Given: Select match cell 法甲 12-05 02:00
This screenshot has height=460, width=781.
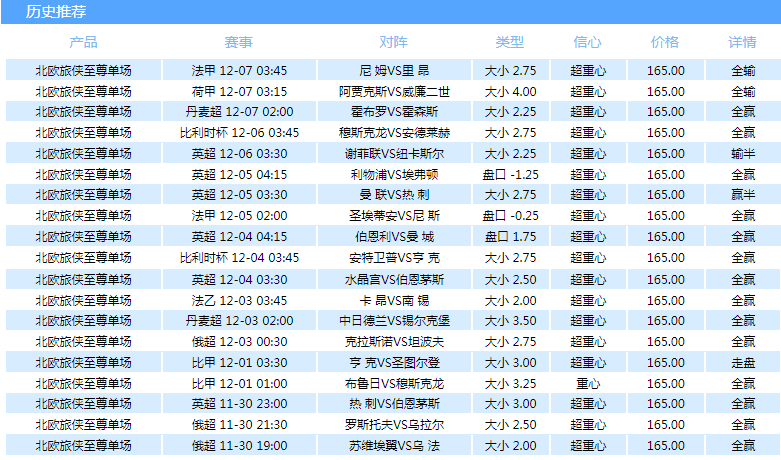Looking at the screenshot, I should point(239,216).
